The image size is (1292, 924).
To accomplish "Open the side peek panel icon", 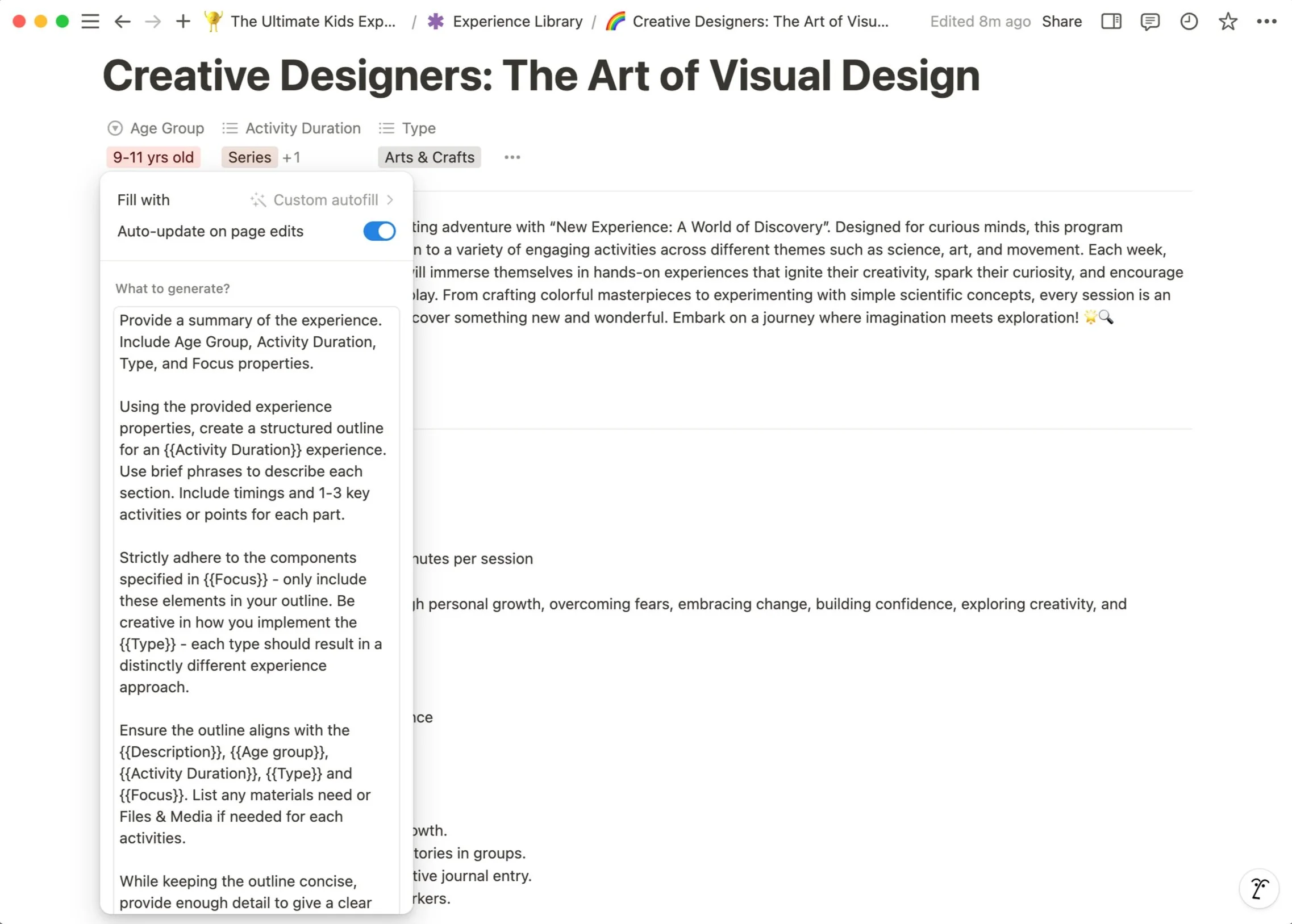I will [1111, 22].
